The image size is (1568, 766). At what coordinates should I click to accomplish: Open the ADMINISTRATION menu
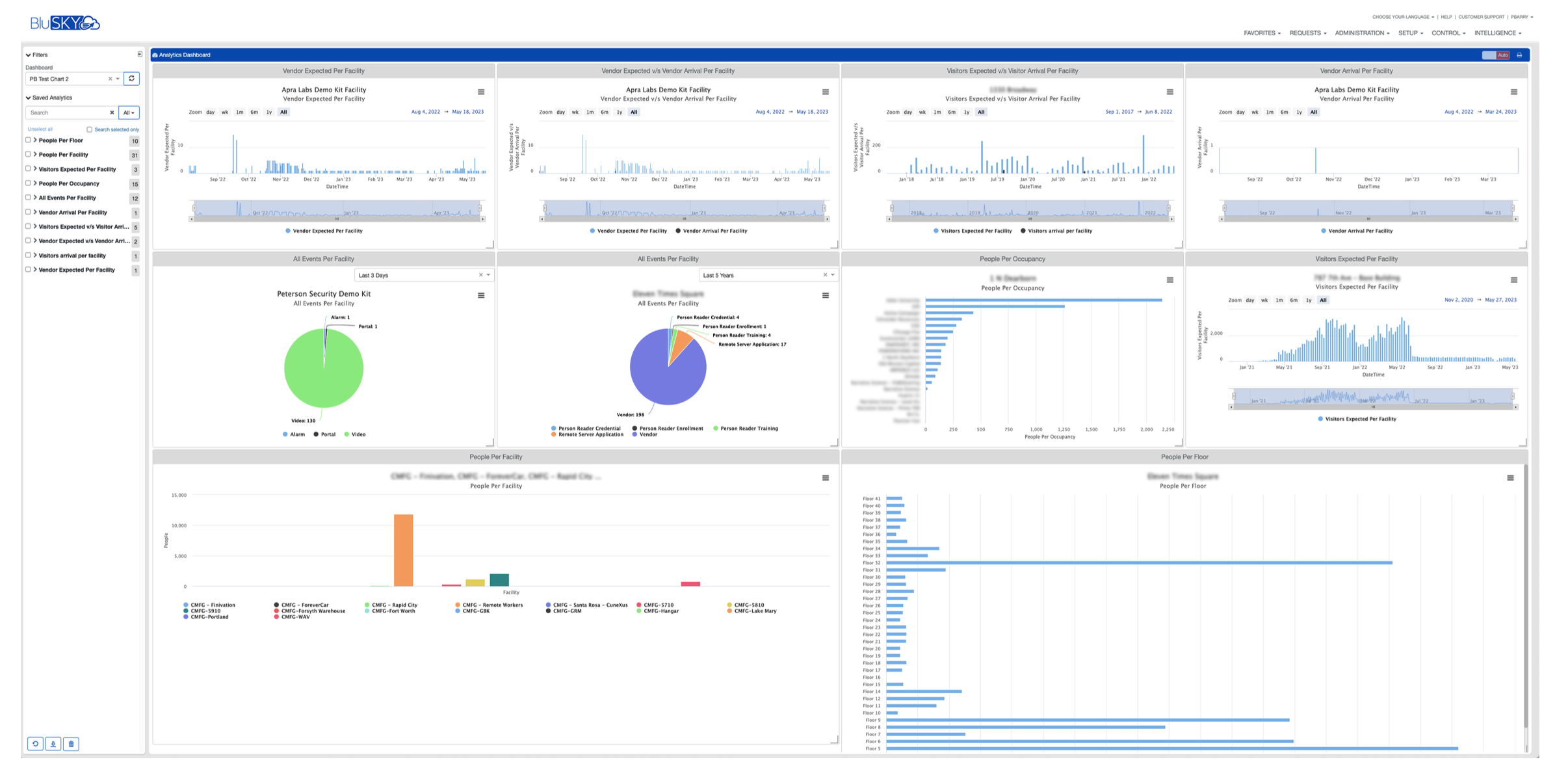pos(1361,33)
